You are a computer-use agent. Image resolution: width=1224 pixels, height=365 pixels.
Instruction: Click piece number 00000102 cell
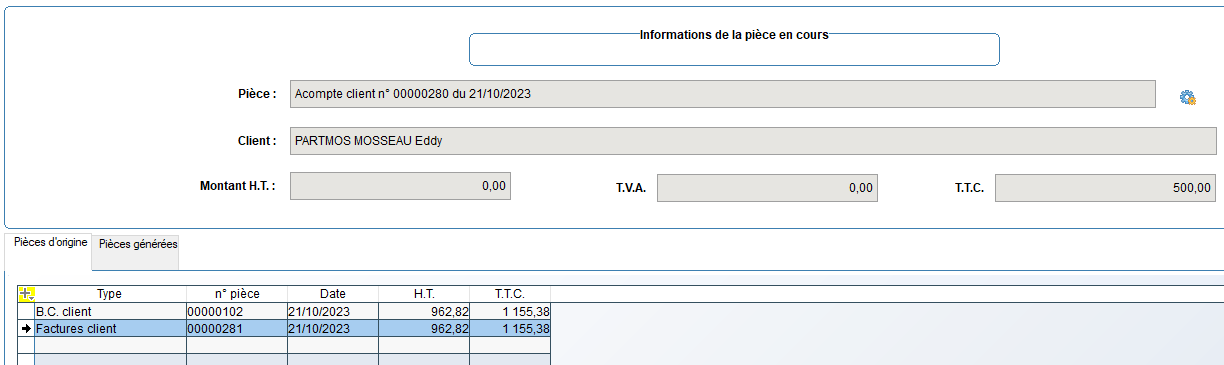(x=237, y=312)
